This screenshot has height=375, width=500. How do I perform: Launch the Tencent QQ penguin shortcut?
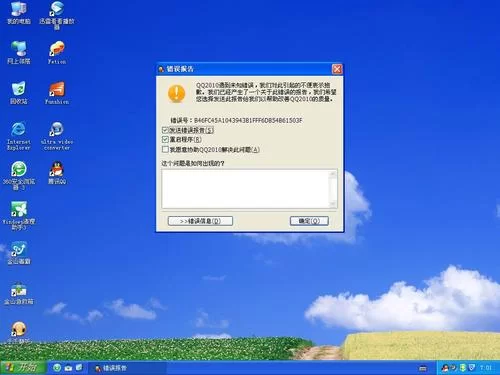pyautogui.click(x=57, y=173)
